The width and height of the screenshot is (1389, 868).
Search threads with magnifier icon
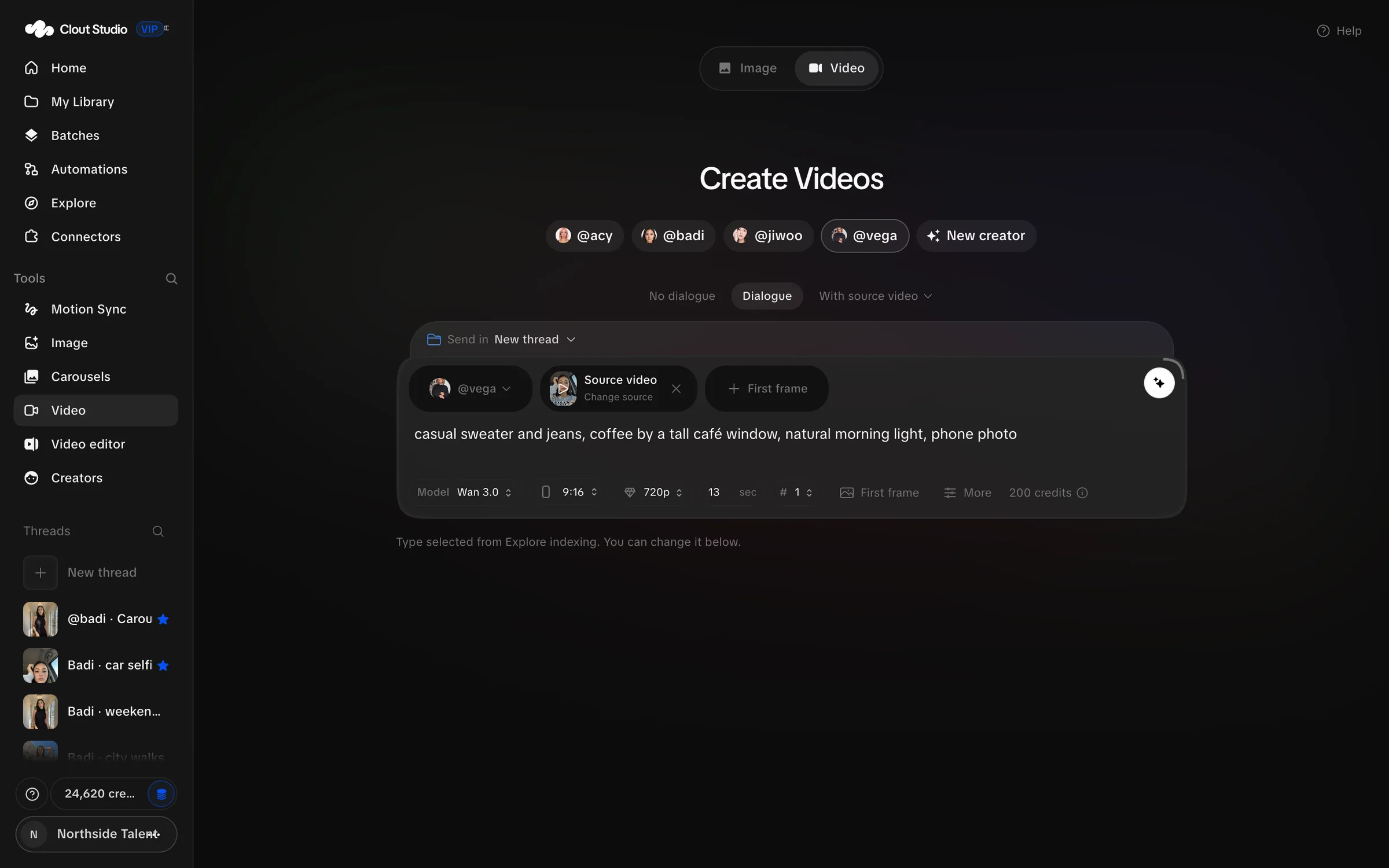pos(157,531)
